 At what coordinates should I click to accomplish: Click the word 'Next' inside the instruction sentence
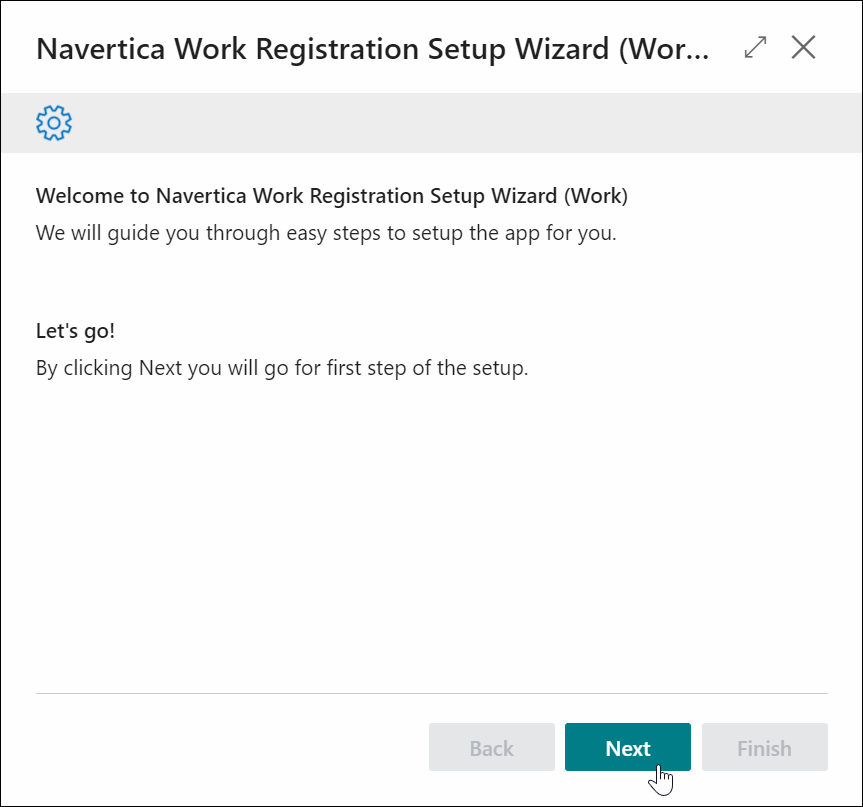[160, 368]
